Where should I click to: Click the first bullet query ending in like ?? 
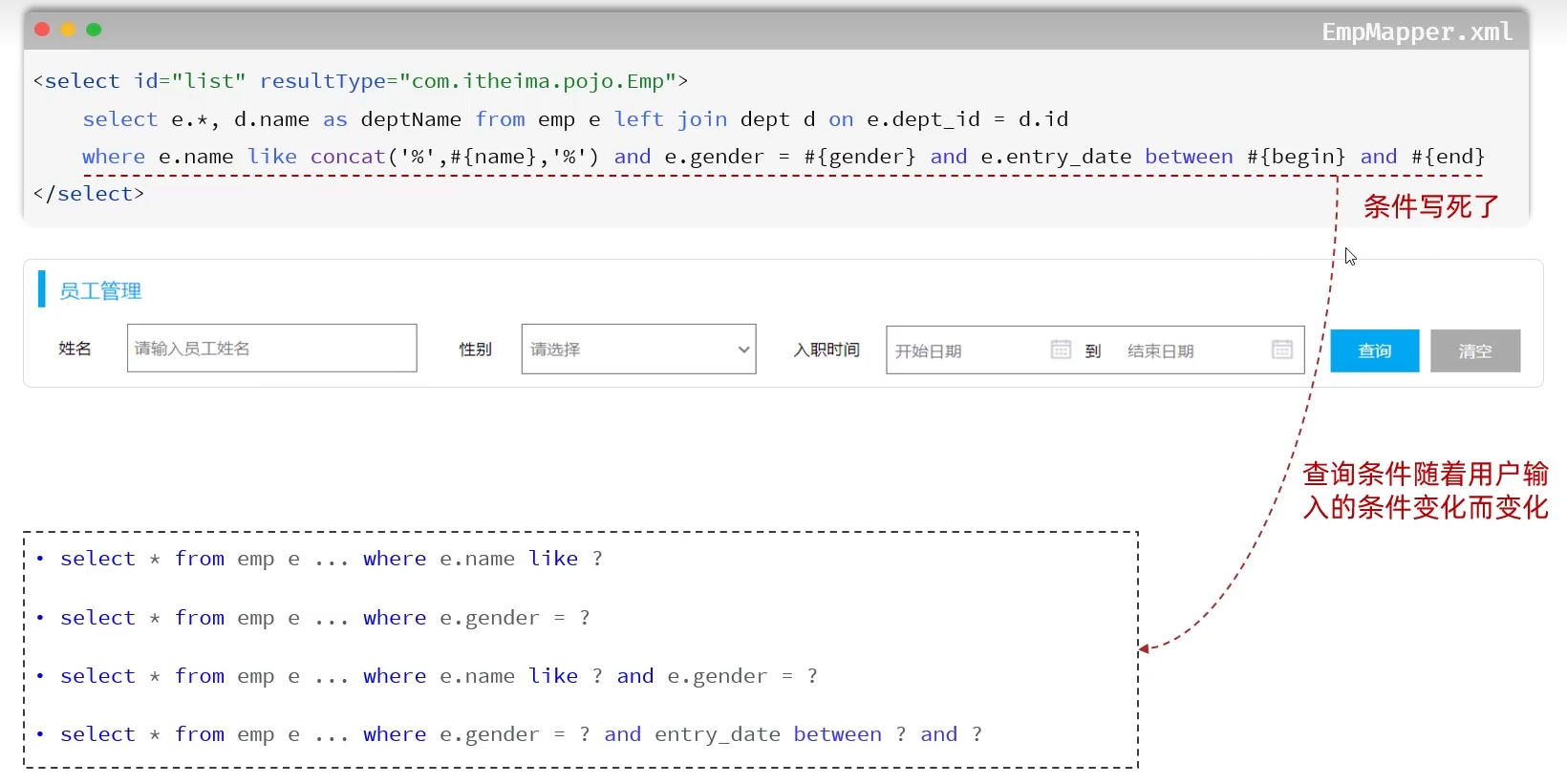coord(331,559)
